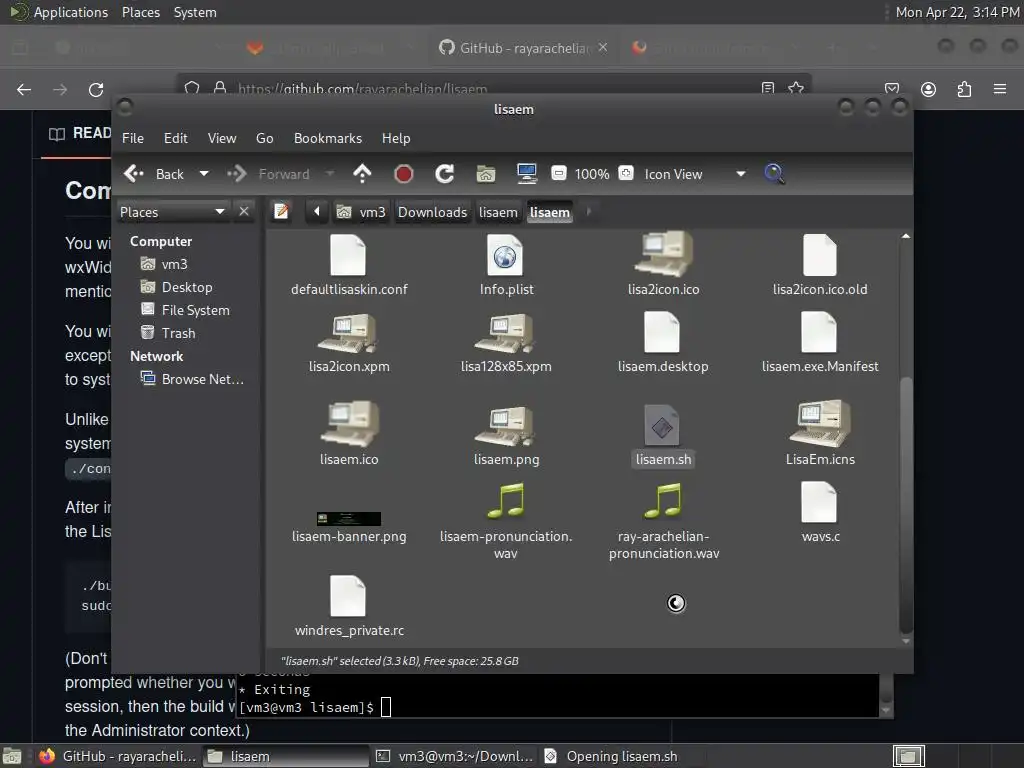1024x768 pixels.
Task: Open file search magnifier
Action: pyautogui.click(x=774, y=174)
